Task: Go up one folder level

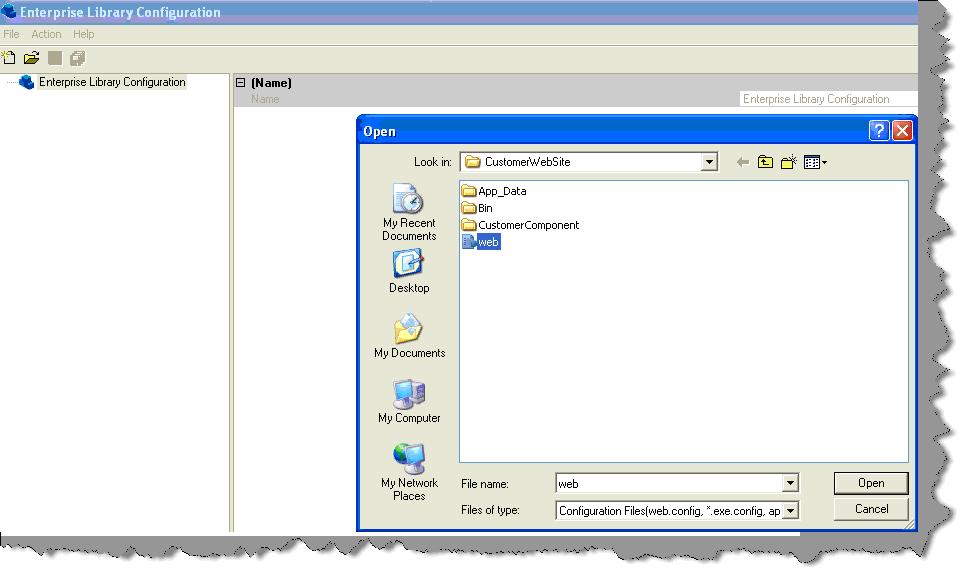Action: click(x=765, y=162)
